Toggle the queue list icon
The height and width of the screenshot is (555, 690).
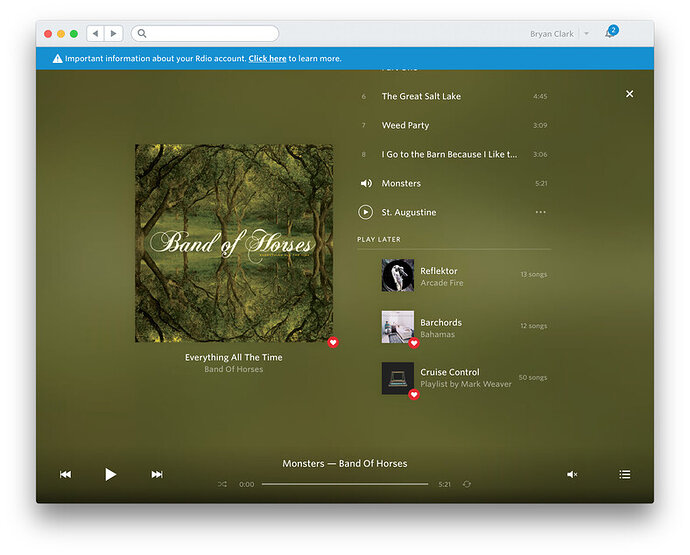coord(625,474)
